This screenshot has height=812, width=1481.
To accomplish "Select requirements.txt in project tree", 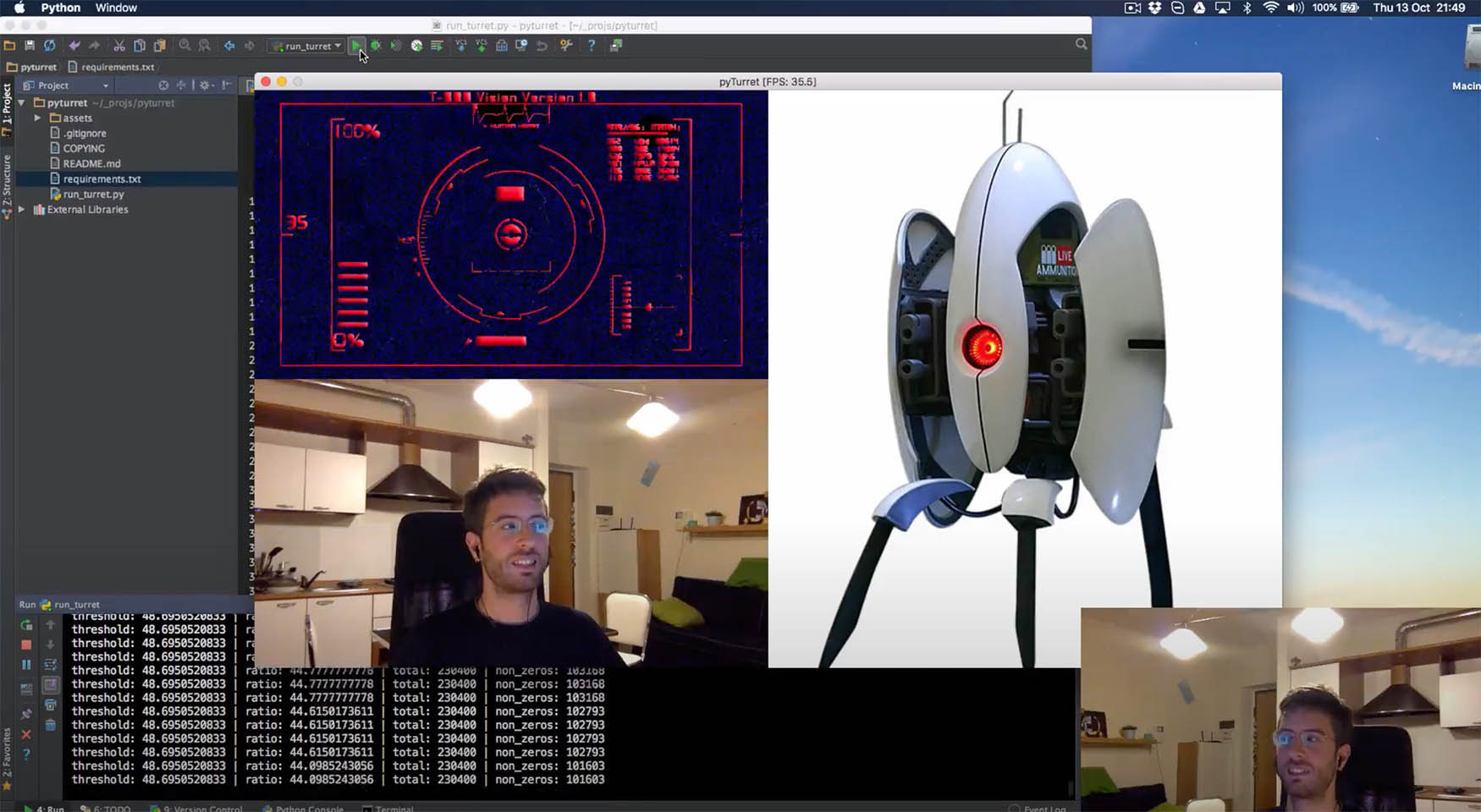I will click(95, 178).
